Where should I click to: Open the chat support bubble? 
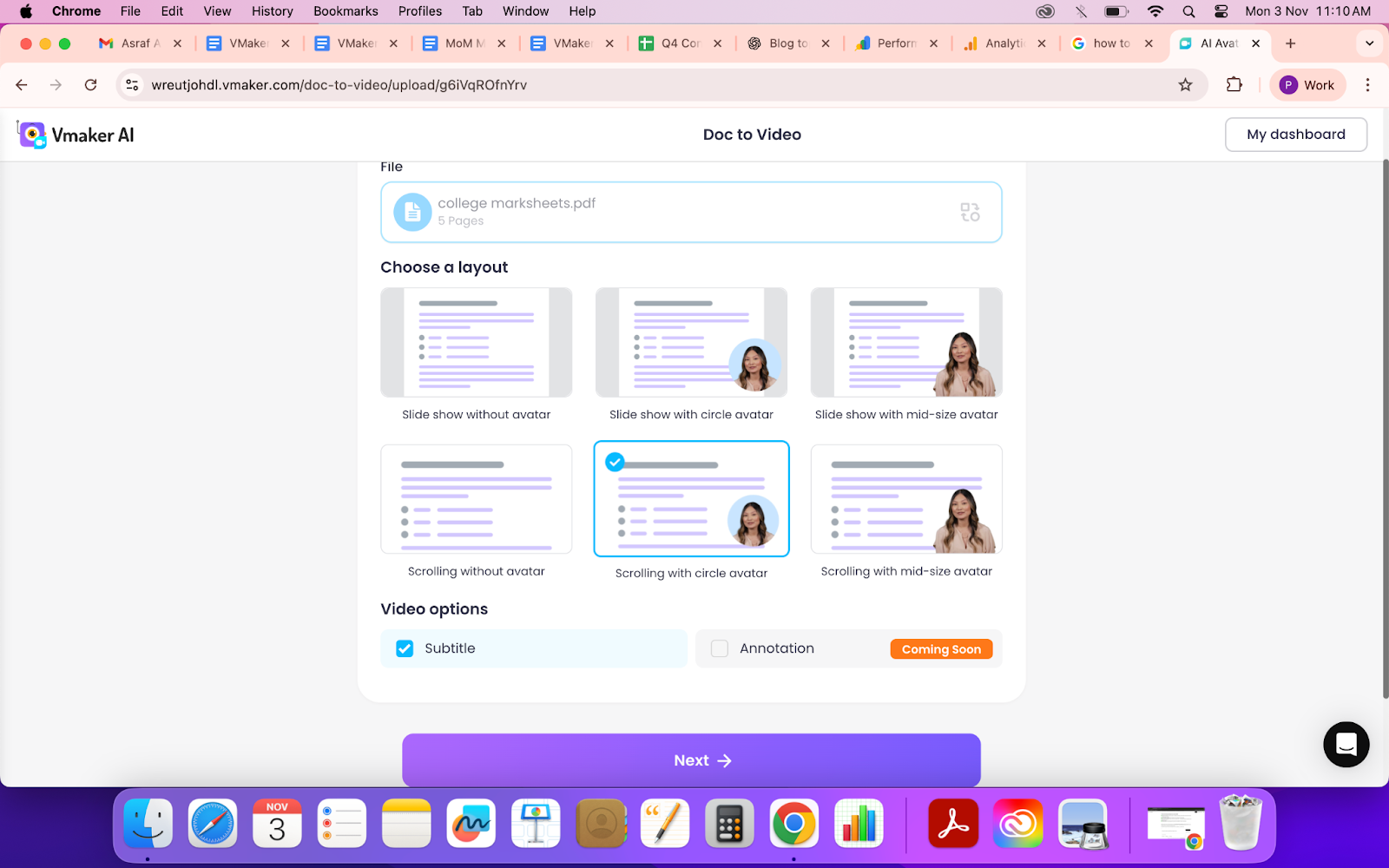pyautogui.click(x=1346, y=745)
